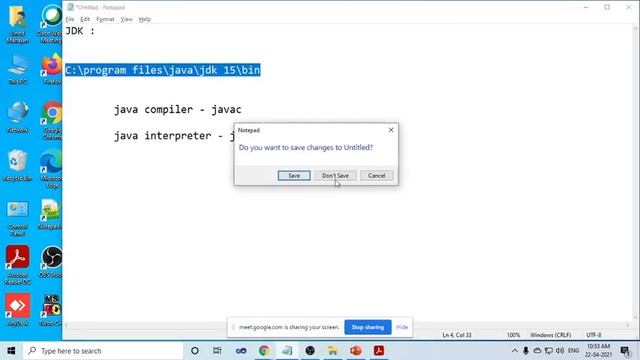This screenshot has height=360, width=640.
Task: Click Notepad horizontal scrollbar right arrow
Action: (628, 325)
